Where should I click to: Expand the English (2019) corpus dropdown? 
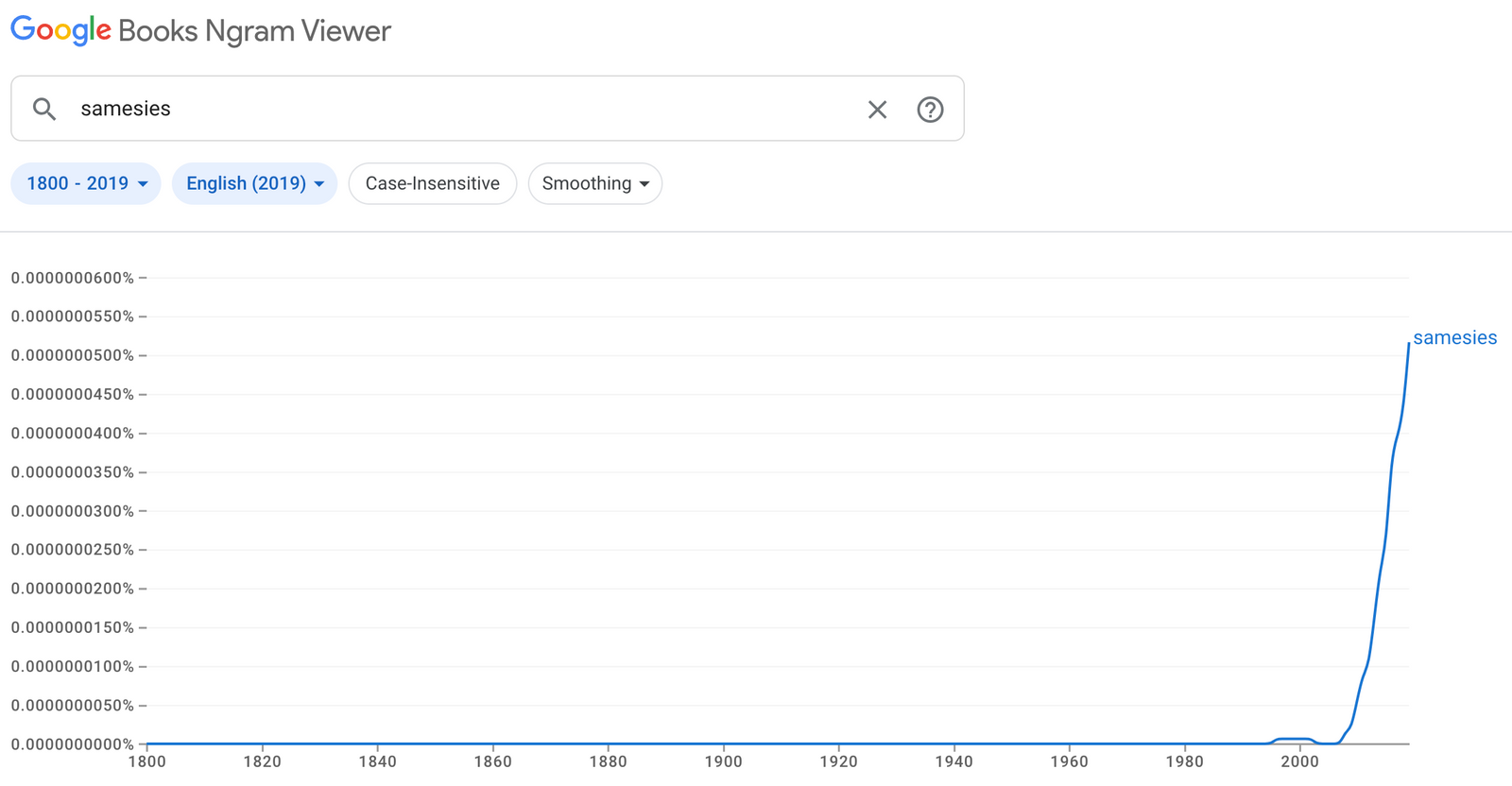[x=254, y=183]
